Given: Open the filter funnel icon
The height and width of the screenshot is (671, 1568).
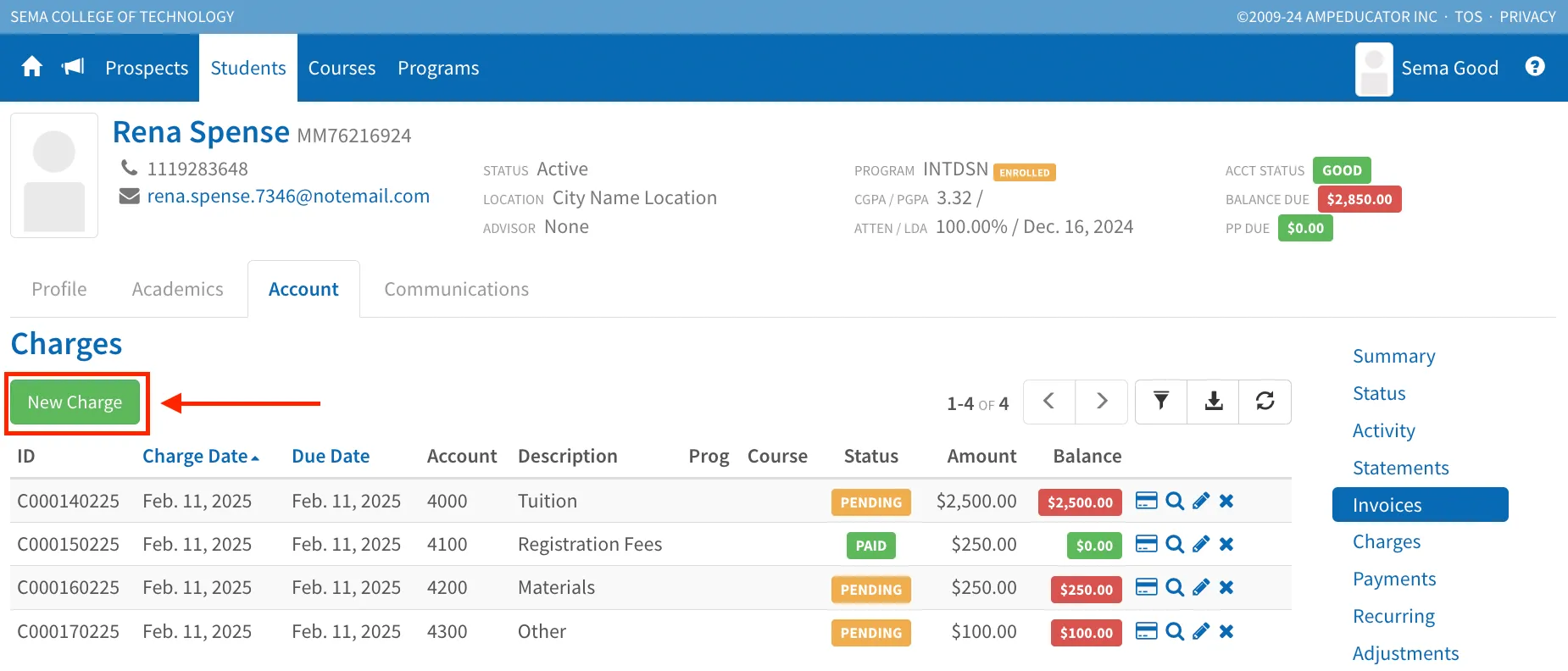Looking at the screenshot, I should [x=1160, y=402].
